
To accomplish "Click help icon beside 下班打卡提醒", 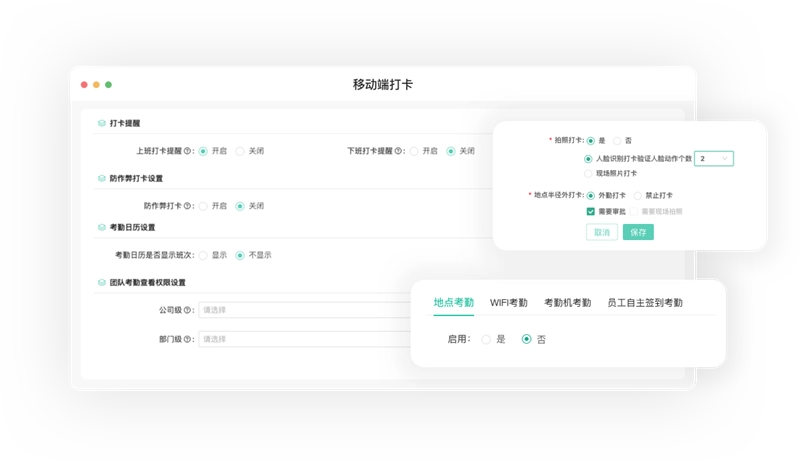I will (x=400, y=151).
